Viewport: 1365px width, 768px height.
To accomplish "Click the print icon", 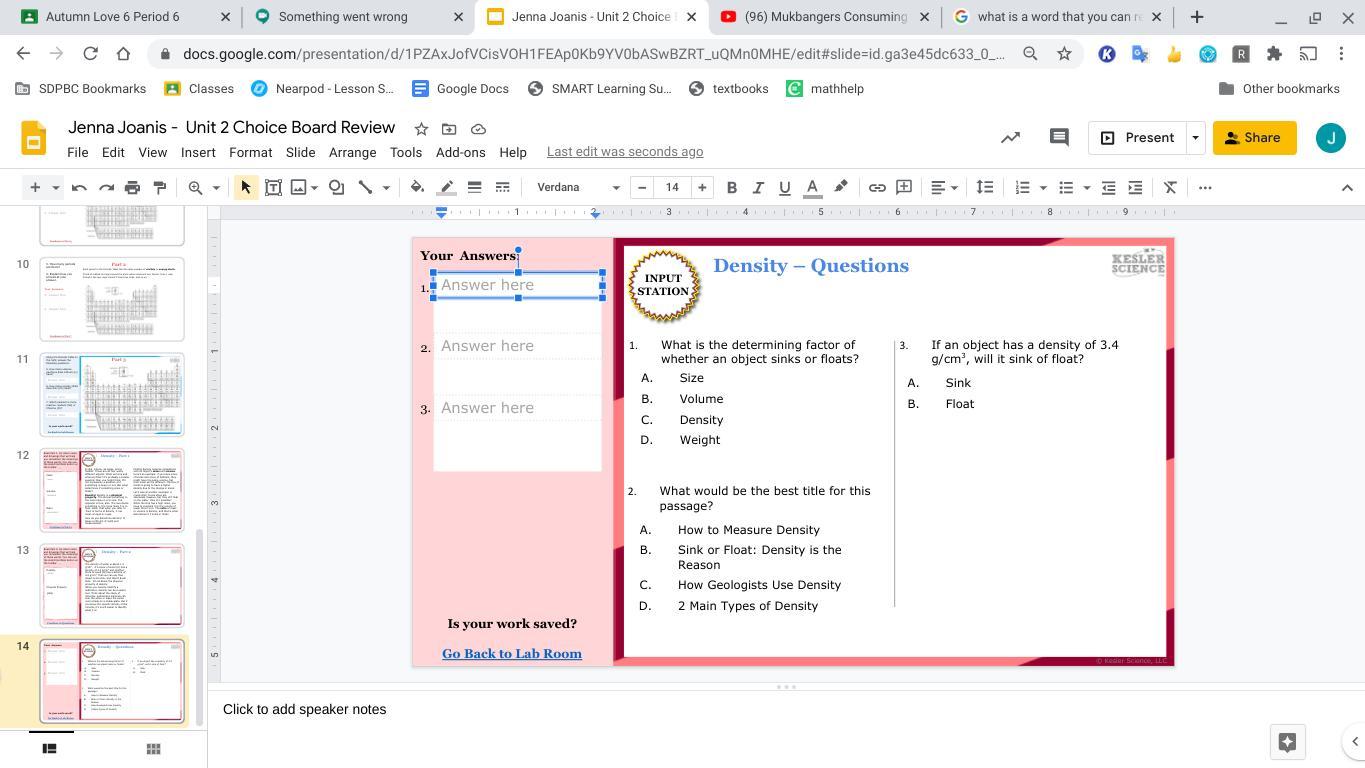I will (x=132, y=187).
